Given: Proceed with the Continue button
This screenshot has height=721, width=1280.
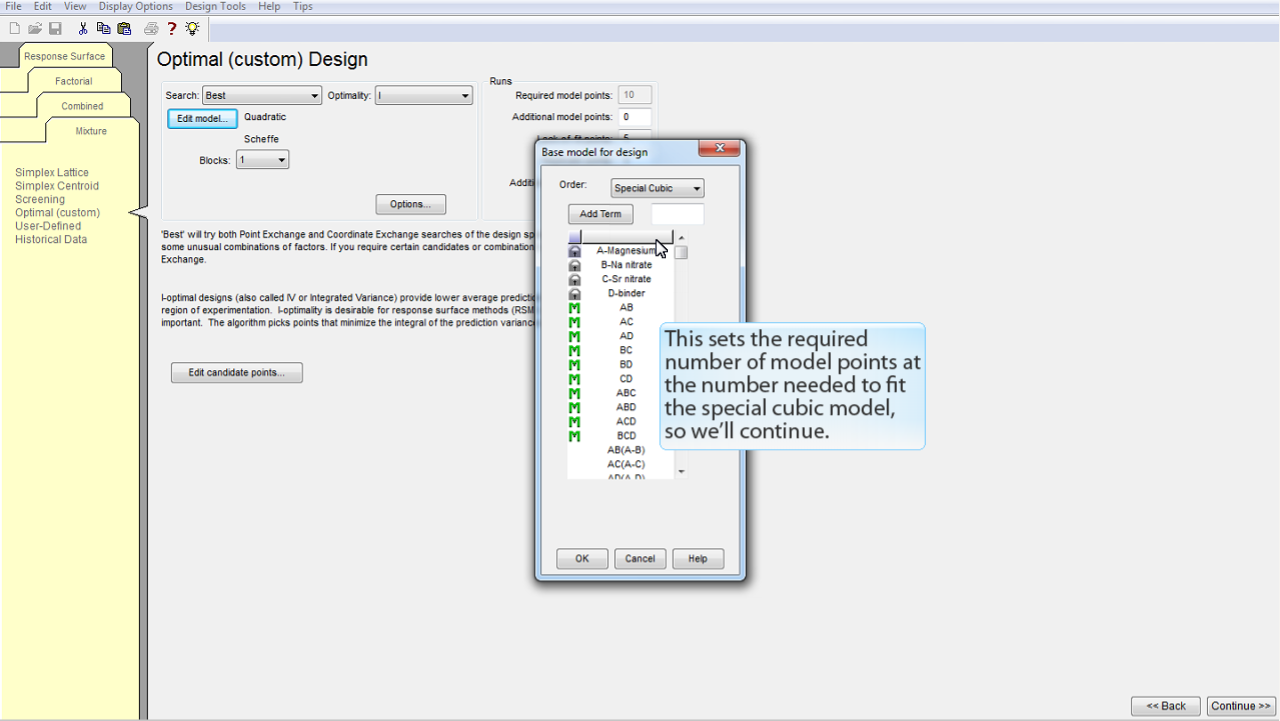Looking at the screenshot, I should [1241, 706].
